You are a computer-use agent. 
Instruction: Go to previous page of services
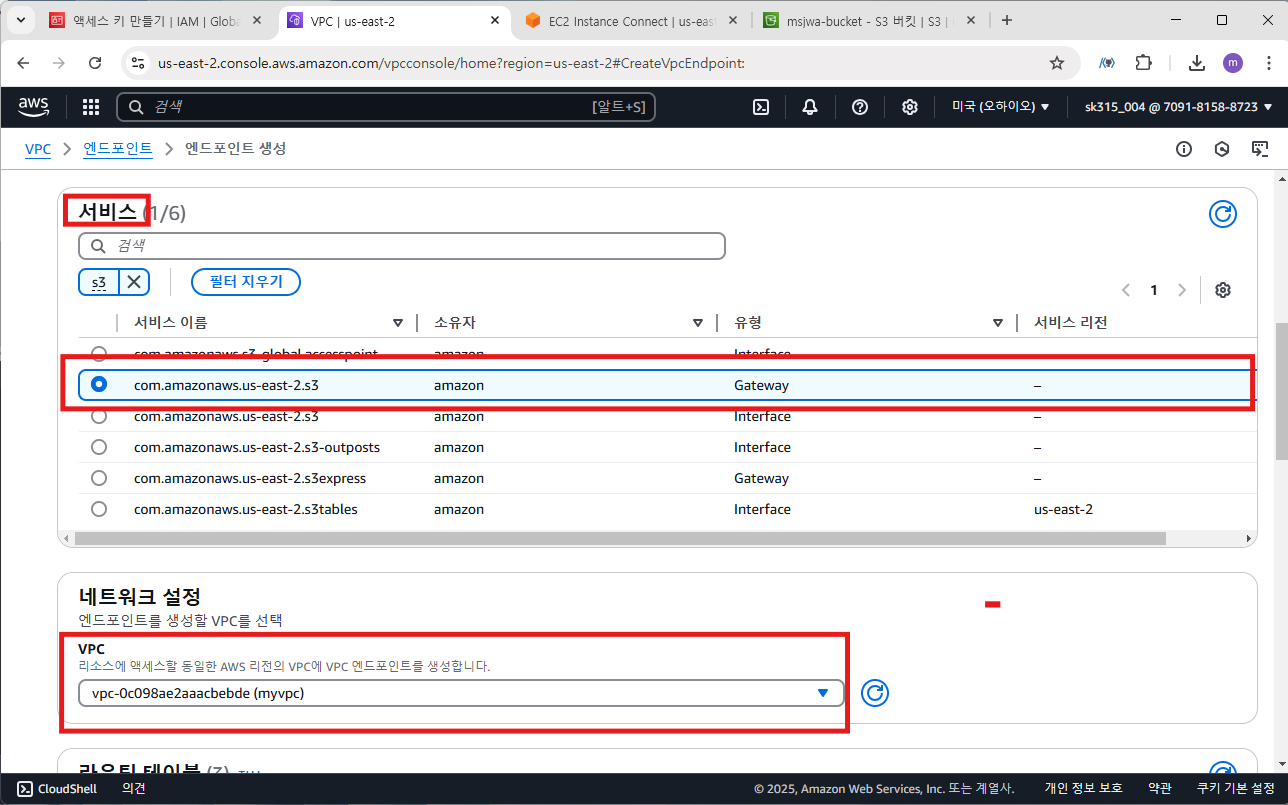coord(1126,290)
